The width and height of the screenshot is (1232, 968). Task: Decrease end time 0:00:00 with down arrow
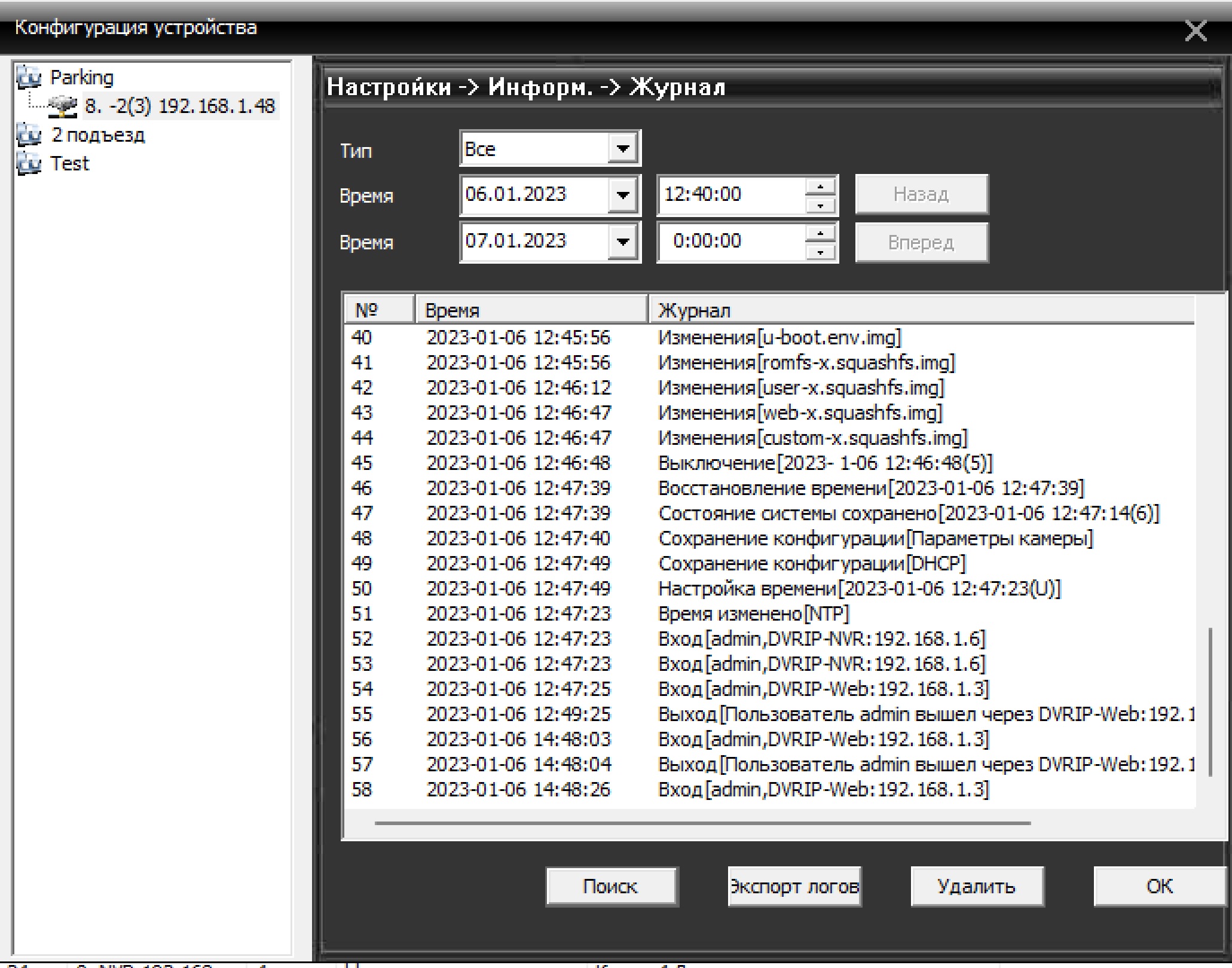click(820, 252)
